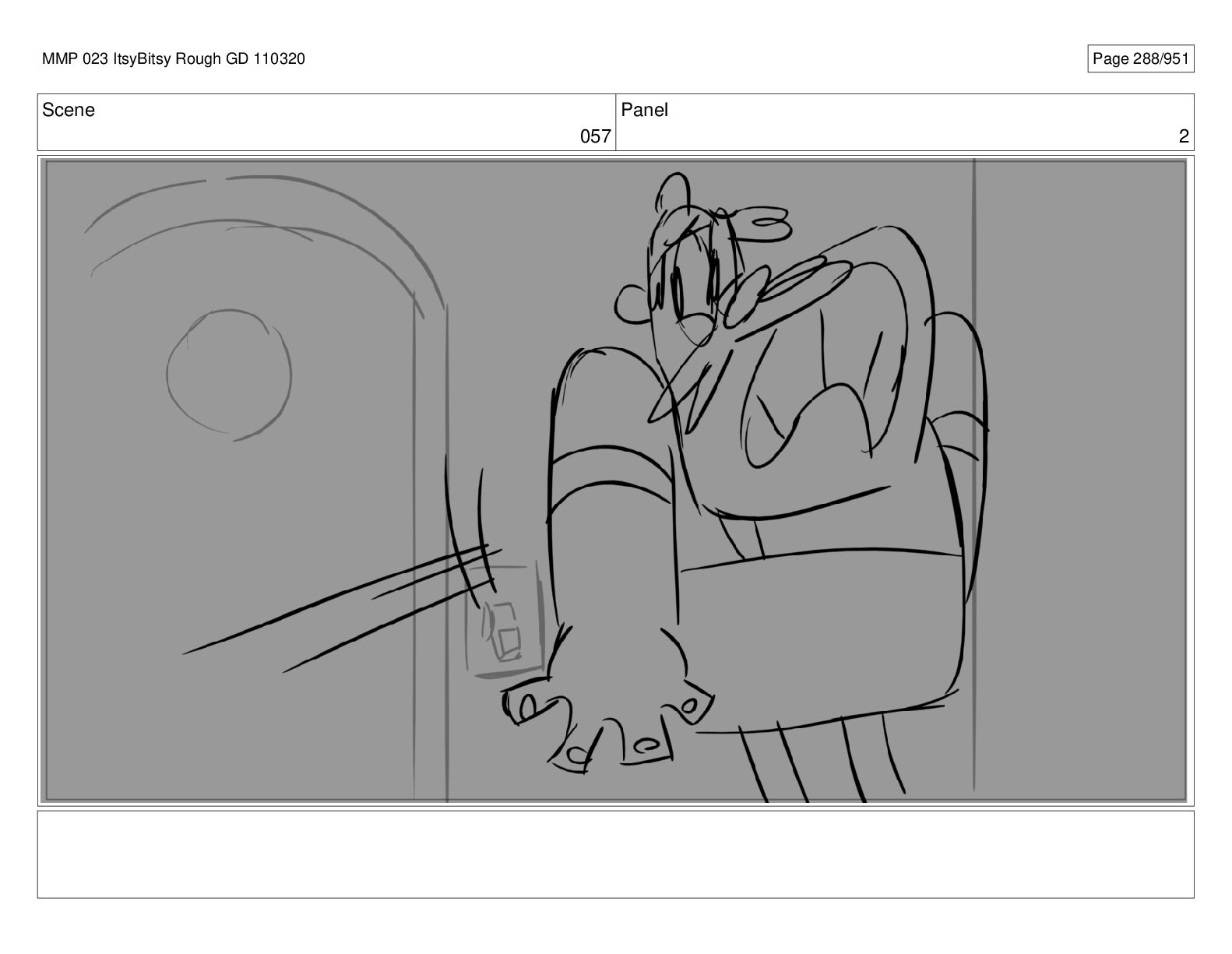Click the empty notes box below the panel
1232x954 pixels.
pos(615,854)
